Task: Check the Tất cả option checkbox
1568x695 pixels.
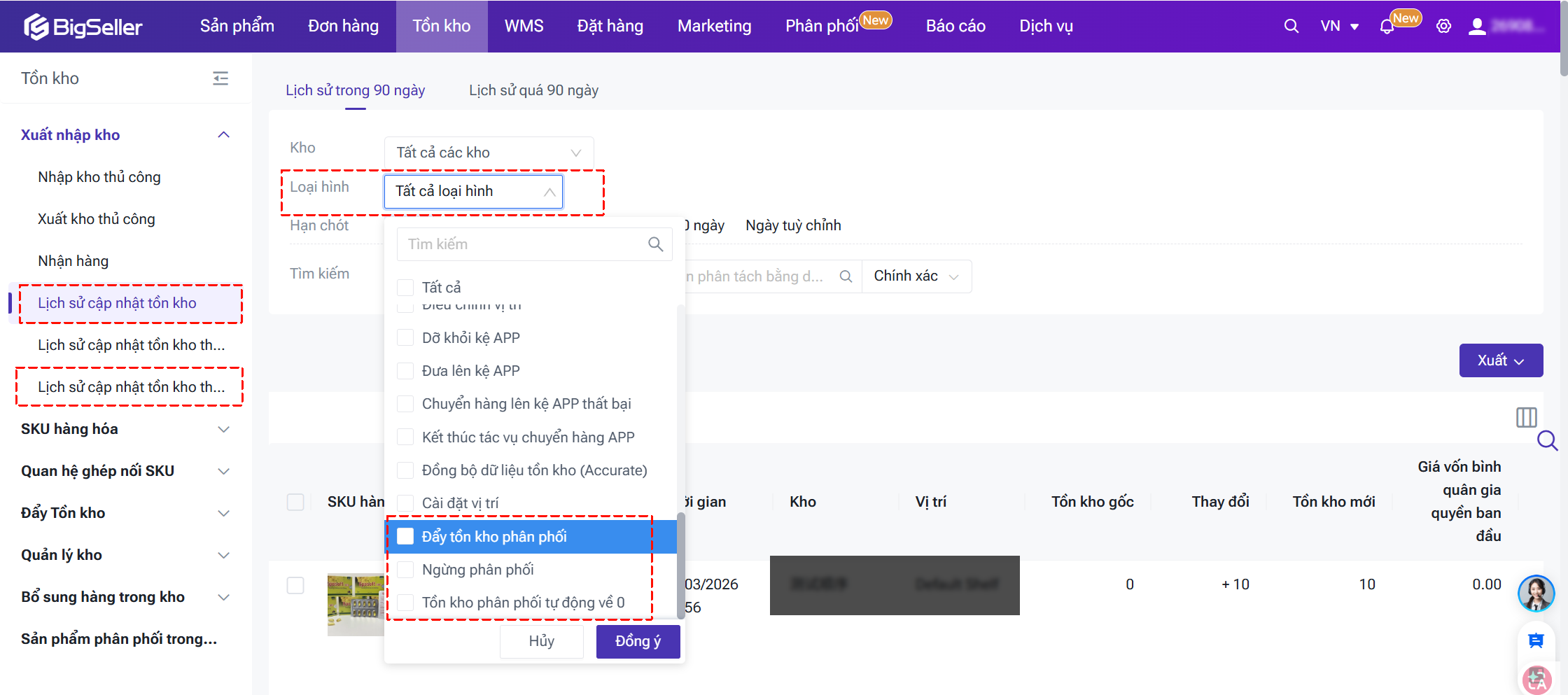Action: coord(405,288)
